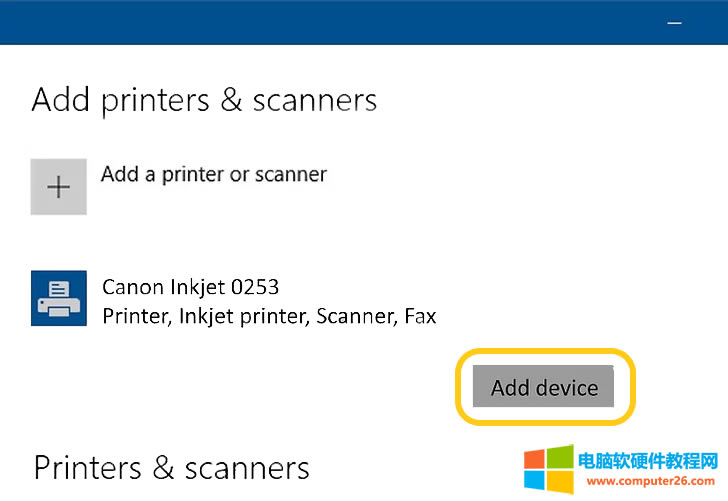Click the 'Printer, Inkjet printer, Scanner, Fax' description
Image resolution: width=728 pixels, height=501 pixels.
point(269,316)
